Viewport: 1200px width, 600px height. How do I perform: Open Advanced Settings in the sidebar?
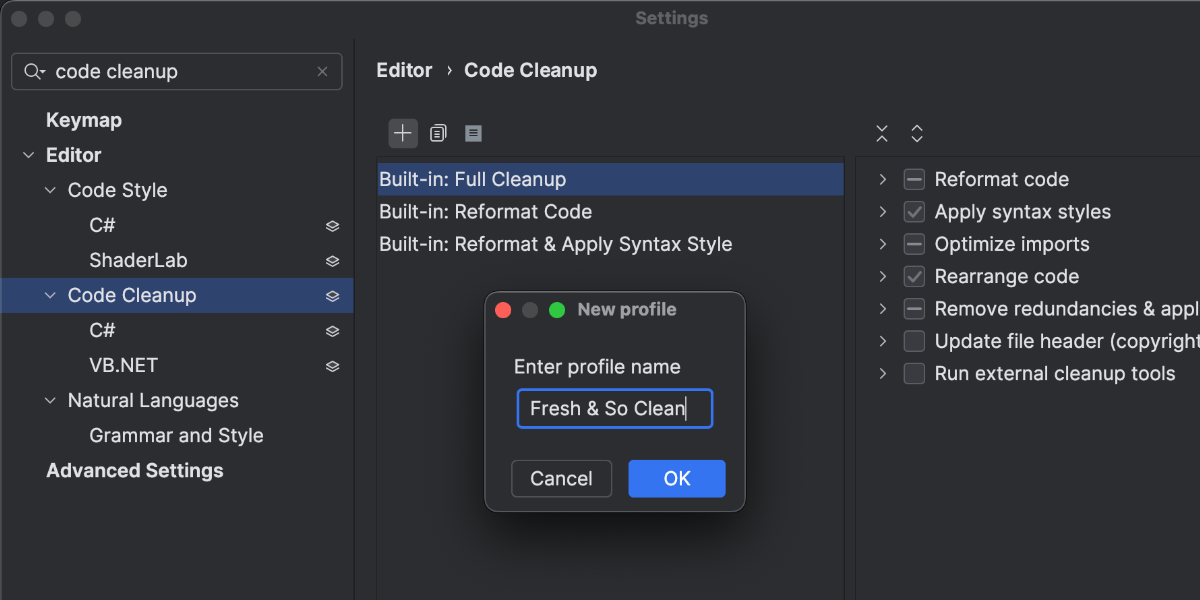(134, 471)
